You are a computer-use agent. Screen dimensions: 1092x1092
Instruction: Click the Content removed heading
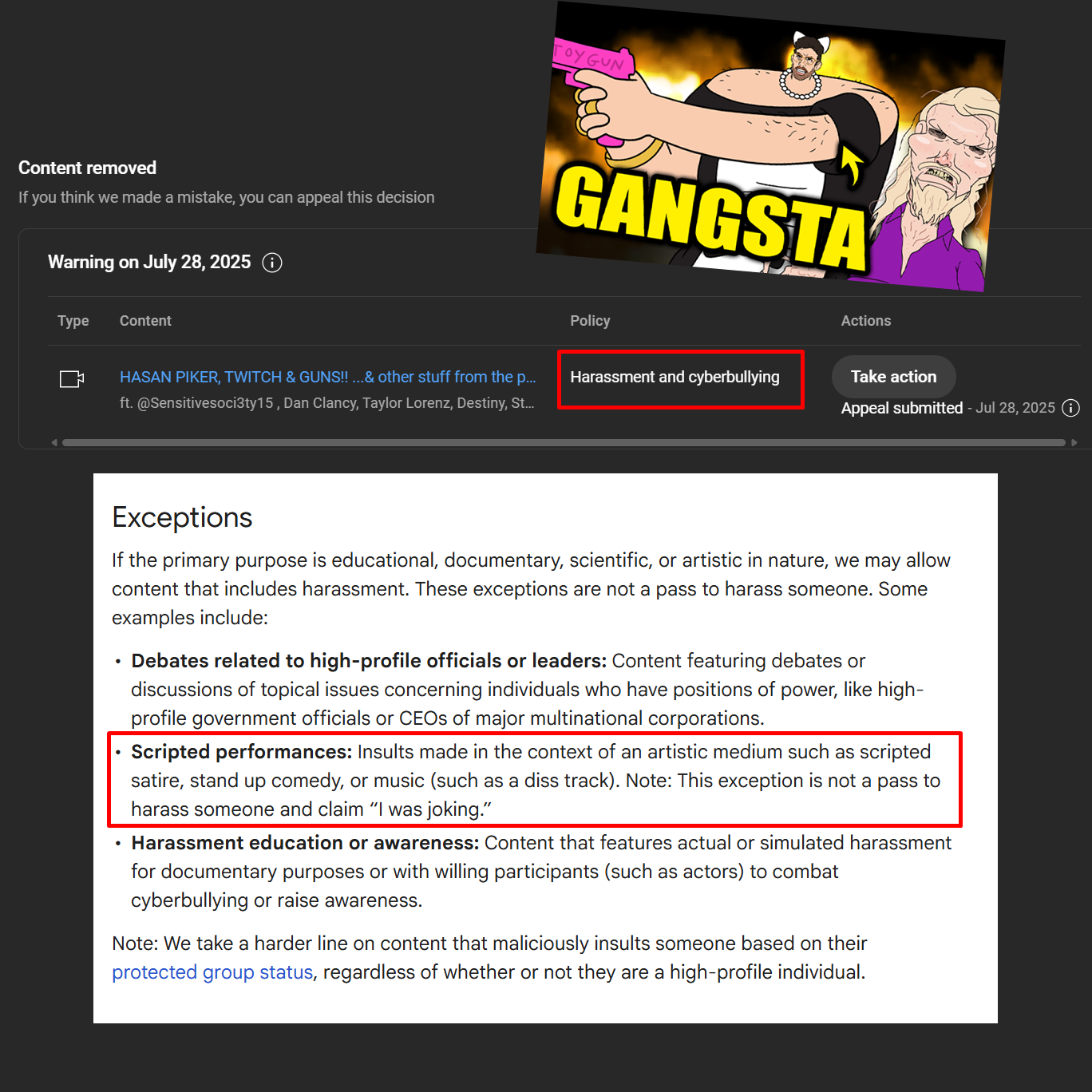tap(87, 168)
